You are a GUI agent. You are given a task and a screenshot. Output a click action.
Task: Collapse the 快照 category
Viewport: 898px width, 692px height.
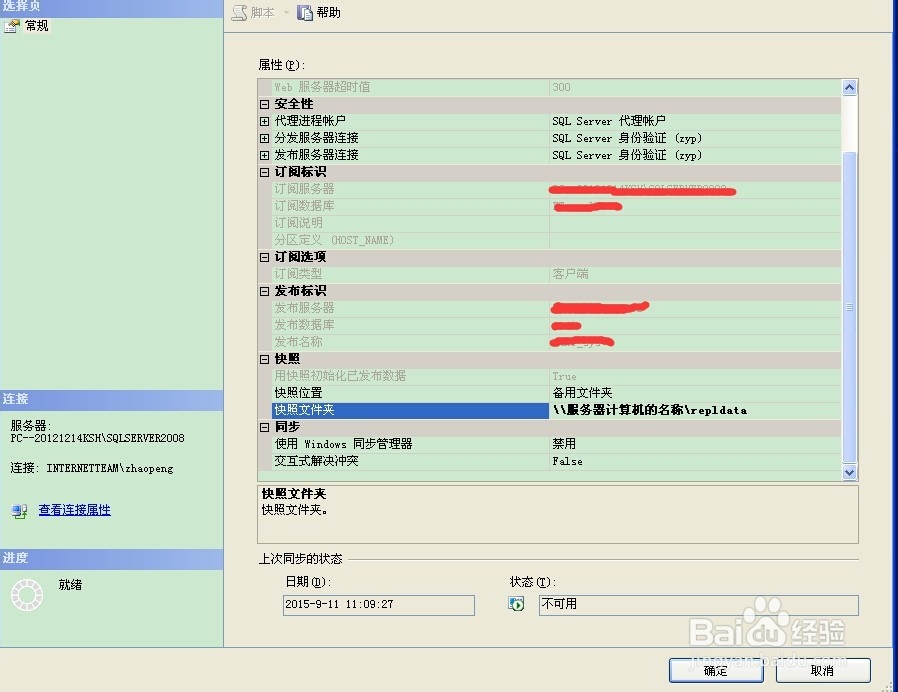[x=264, y=359]
